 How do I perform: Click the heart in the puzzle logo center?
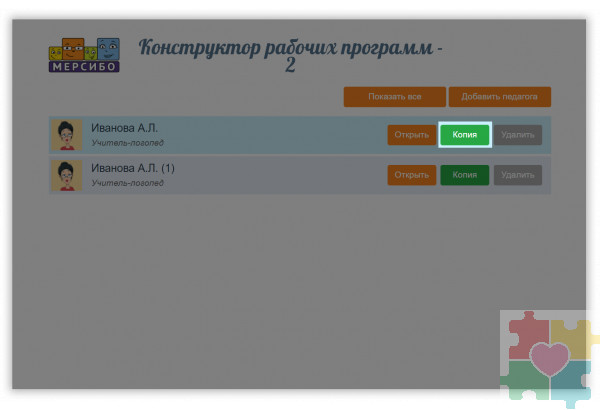click(549, 358)
